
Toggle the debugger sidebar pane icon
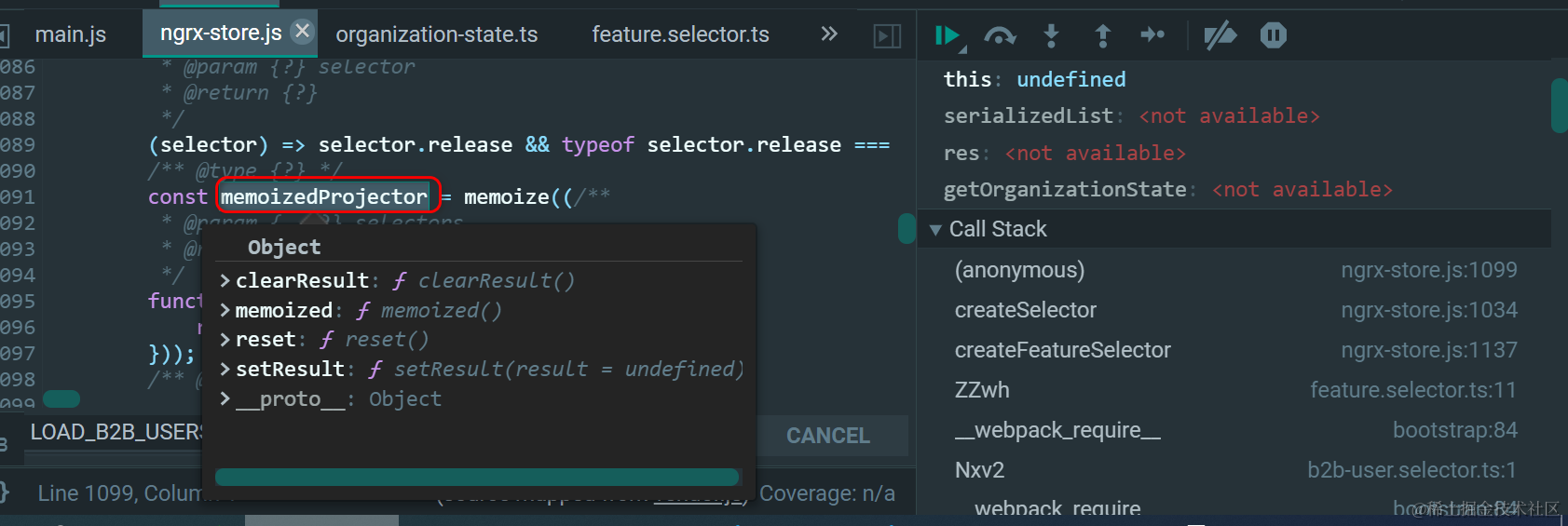coord(887,35)
